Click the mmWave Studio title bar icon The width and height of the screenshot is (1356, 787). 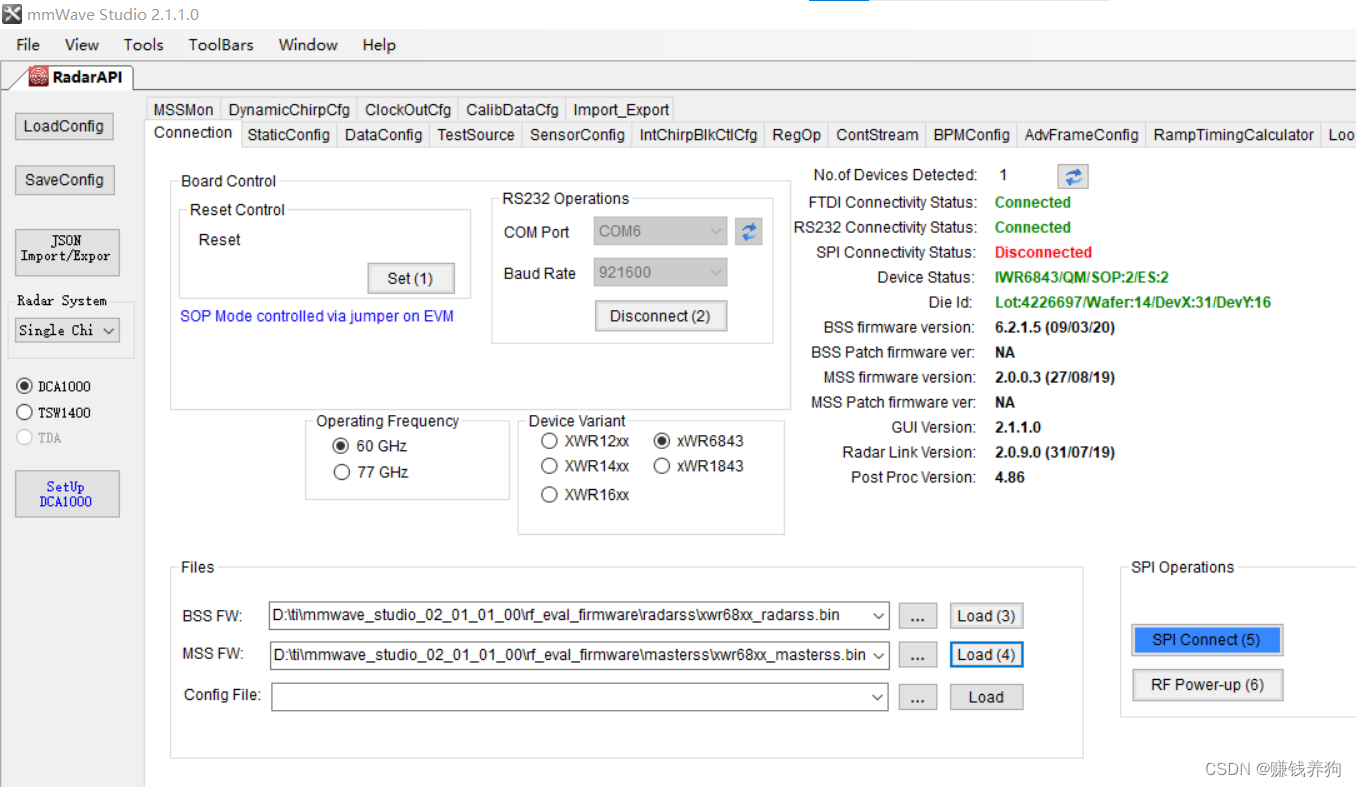coord(12,14)
